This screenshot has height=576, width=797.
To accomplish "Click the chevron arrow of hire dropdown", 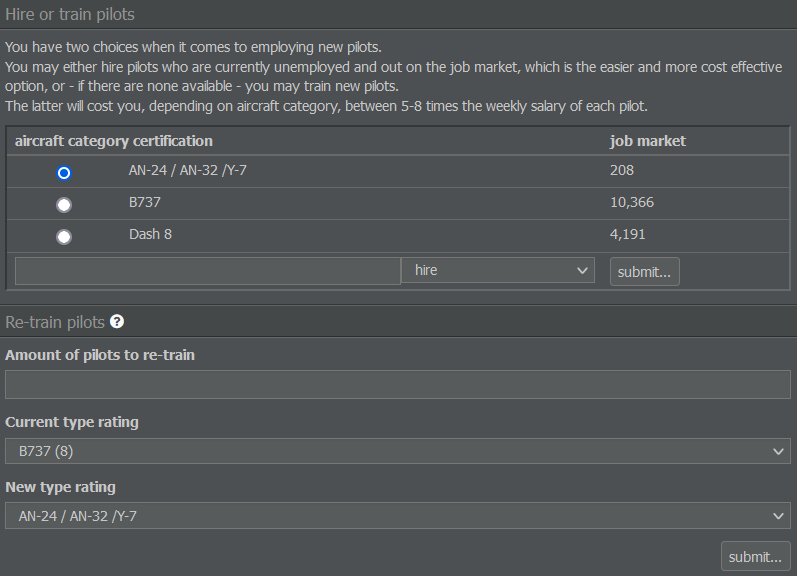I will tap(583, 270).
